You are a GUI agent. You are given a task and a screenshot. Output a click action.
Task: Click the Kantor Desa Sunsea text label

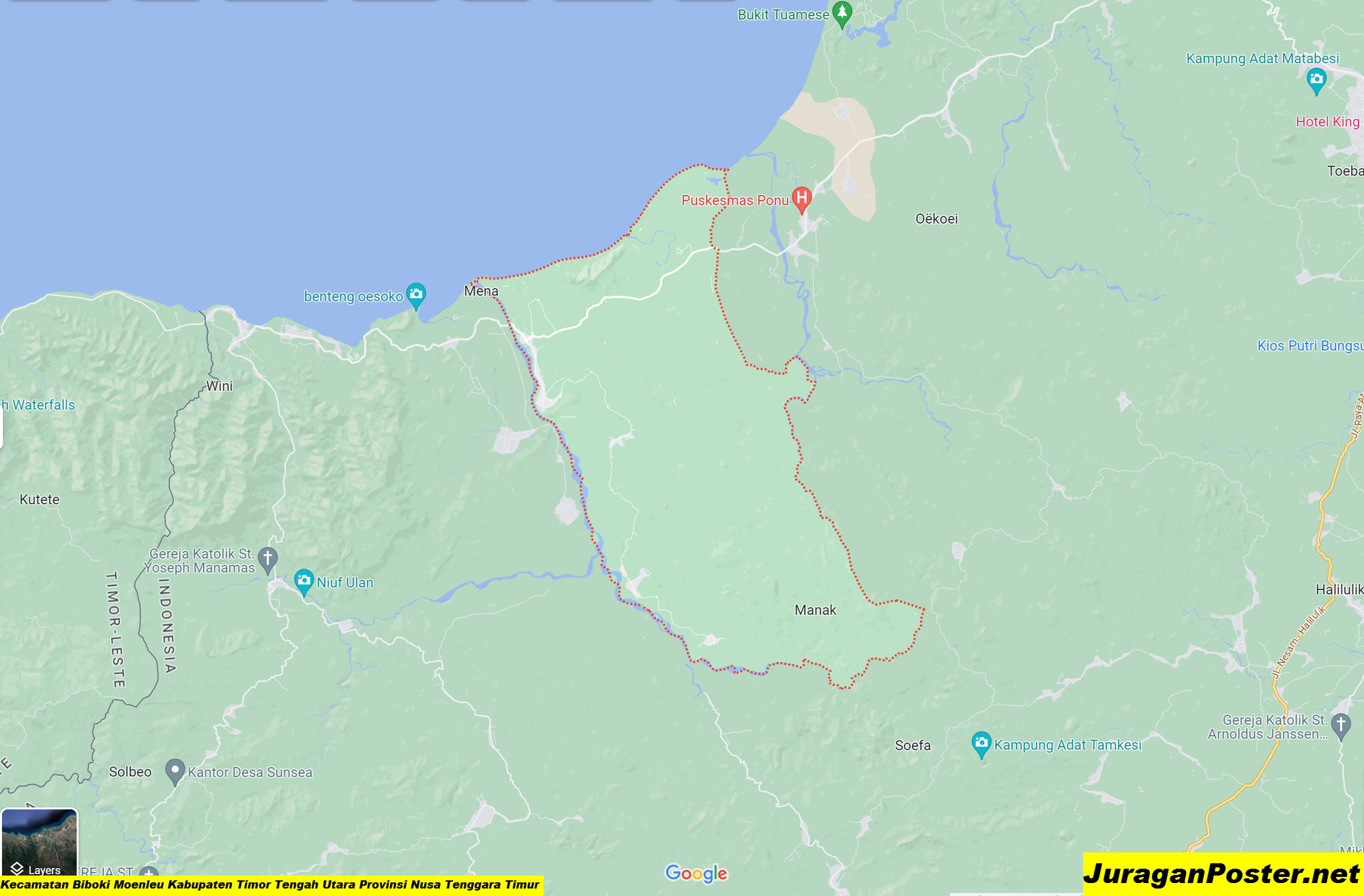[250, 772]
